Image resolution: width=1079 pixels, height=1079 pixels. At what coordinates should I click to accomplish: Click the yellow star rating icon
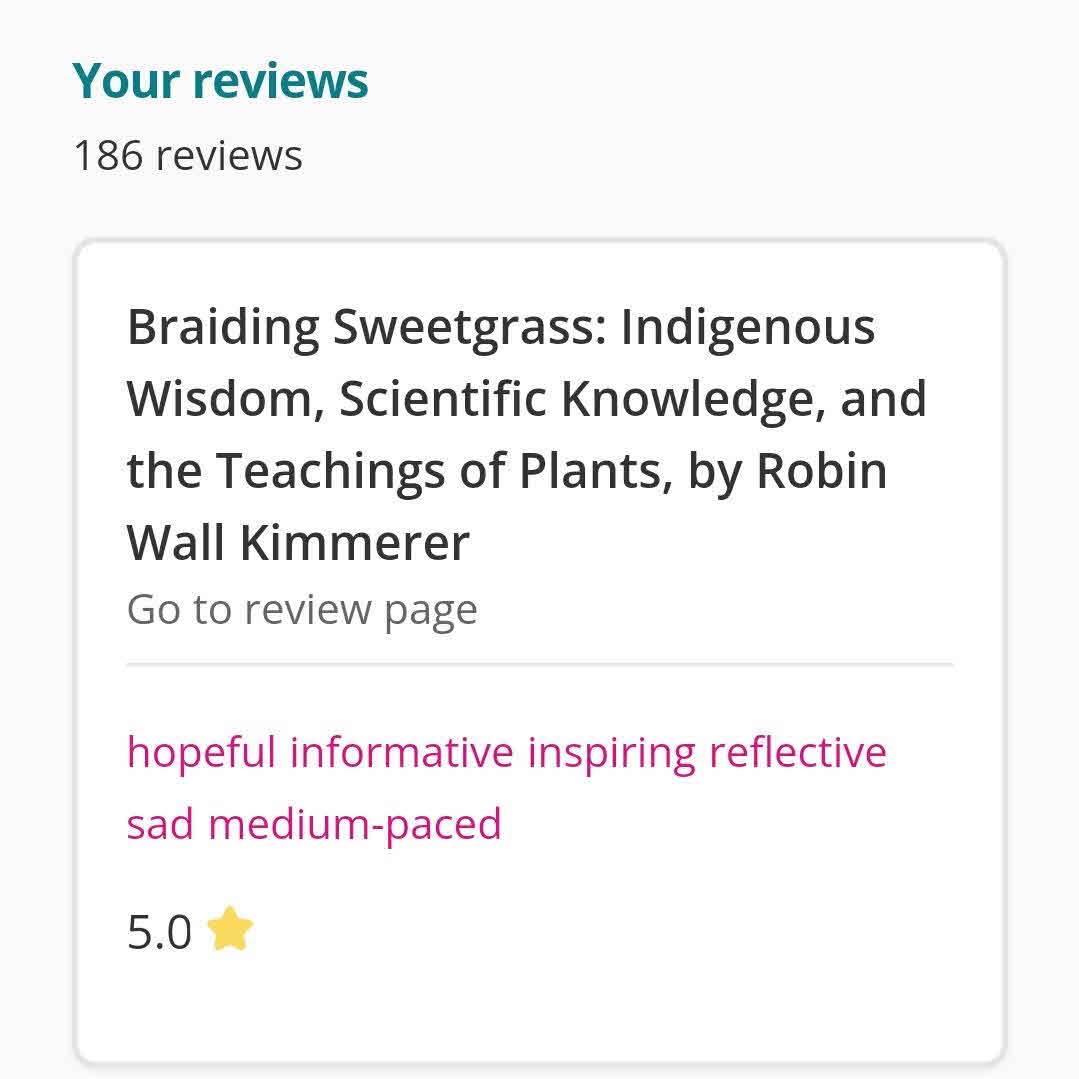coord(230,929)
